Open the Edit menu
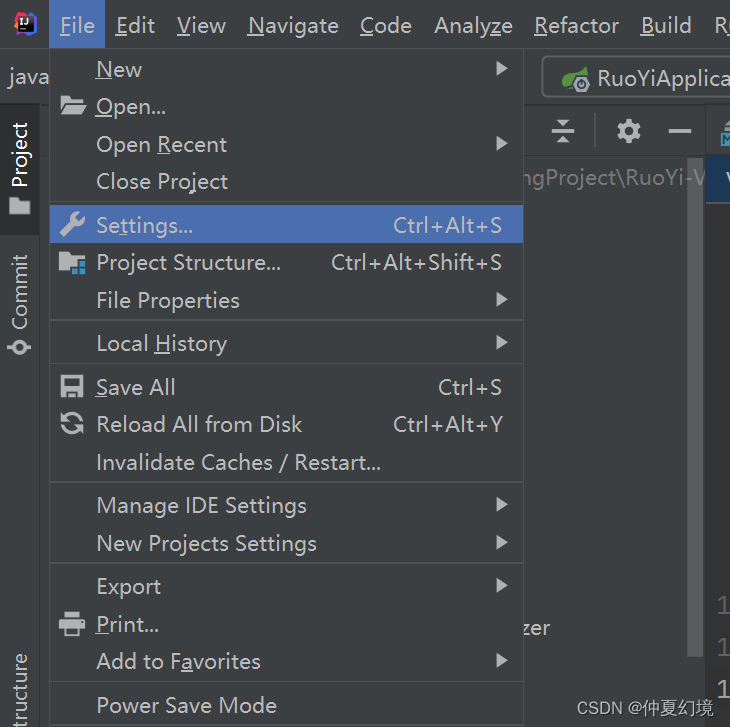This screenshot has height=727, width=730. coord(135,25)
